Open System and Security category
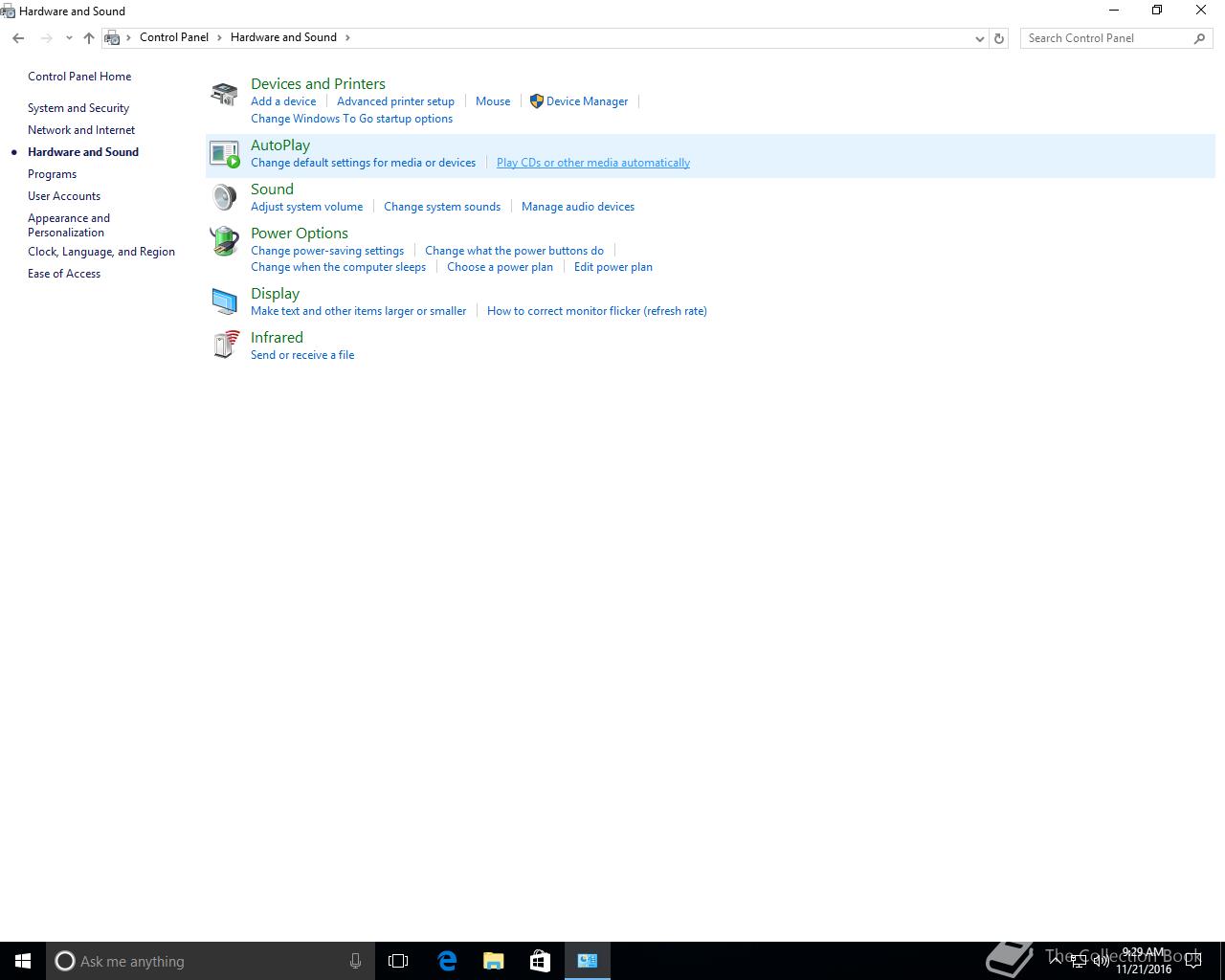Image resolution: width=1225 pixels, height=980 pixels. point(78,108)
